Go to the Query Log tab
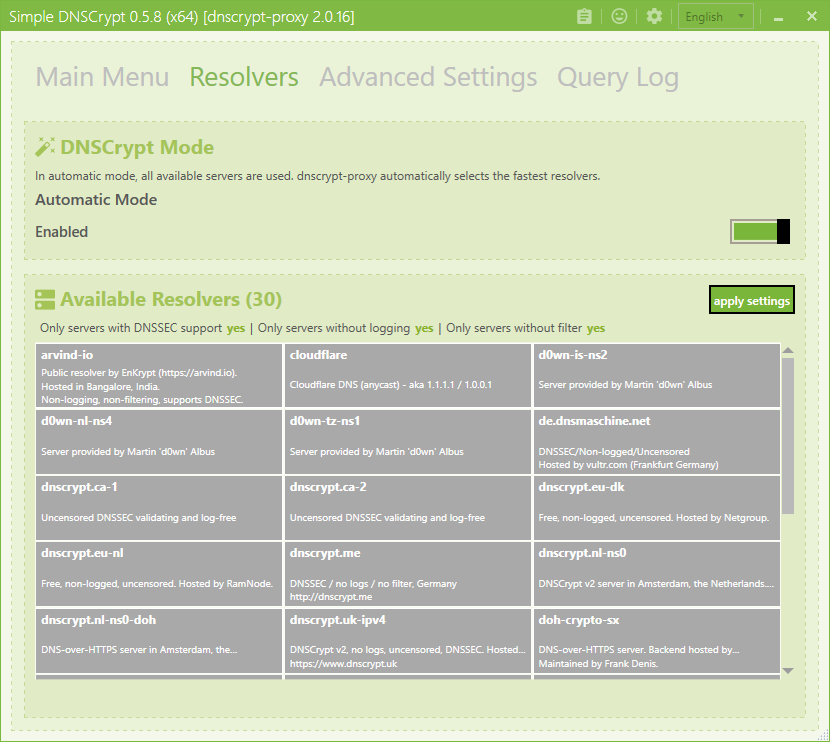Image resolution: width=830 pixels, height=742 pixels. [617, 77]
